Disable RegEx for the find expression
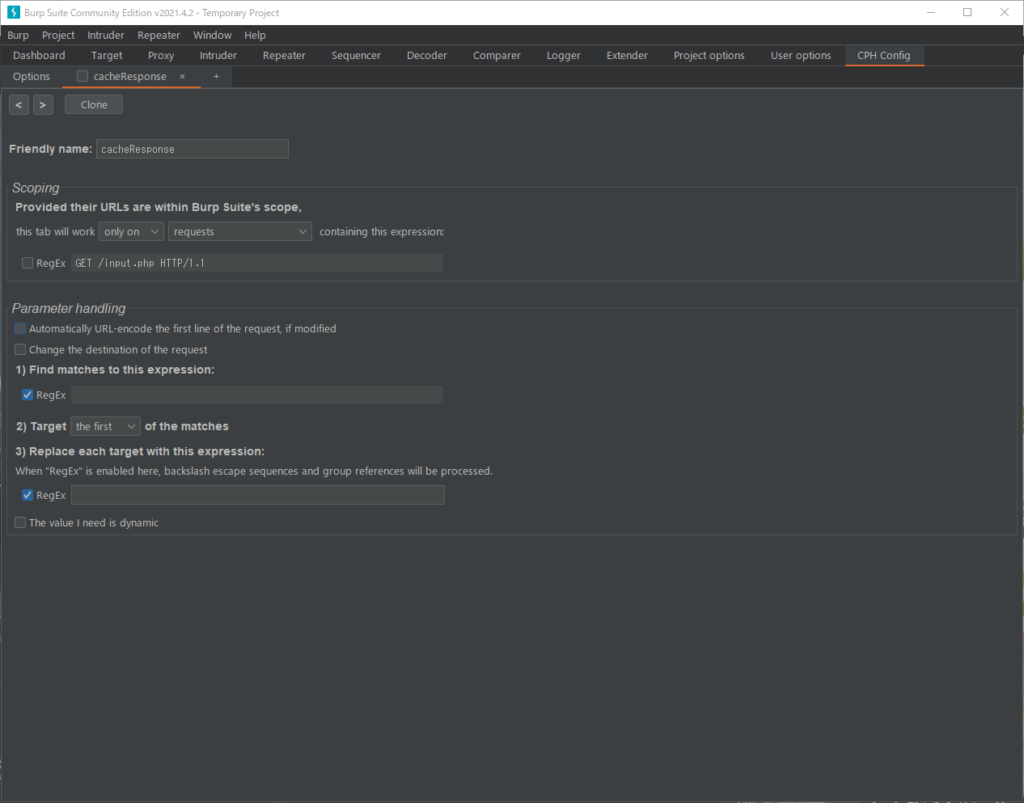This screenshot has height=803, width=1024. coord(27,394)
